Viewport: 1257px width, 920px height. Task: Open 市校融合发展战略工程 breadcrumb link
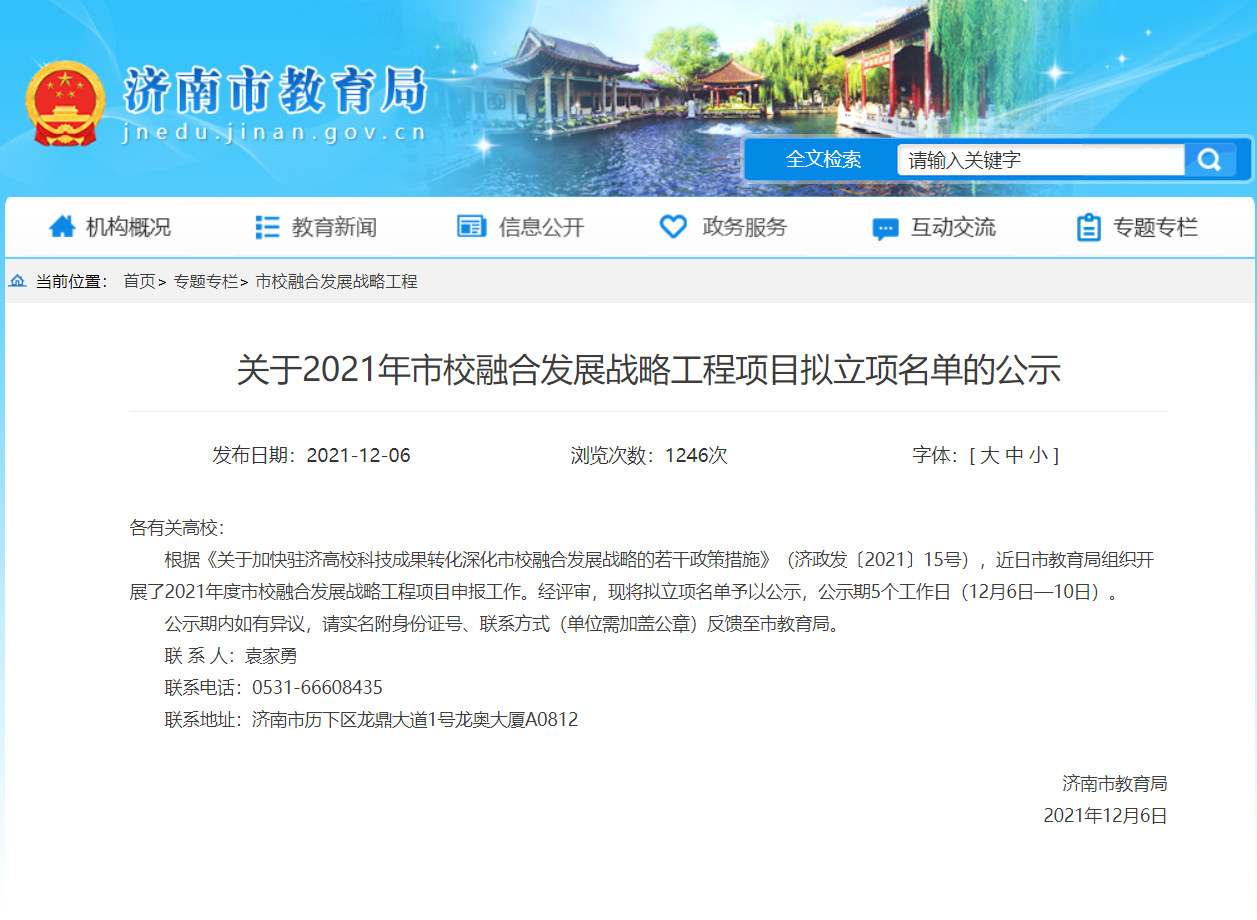click(336, 282)
